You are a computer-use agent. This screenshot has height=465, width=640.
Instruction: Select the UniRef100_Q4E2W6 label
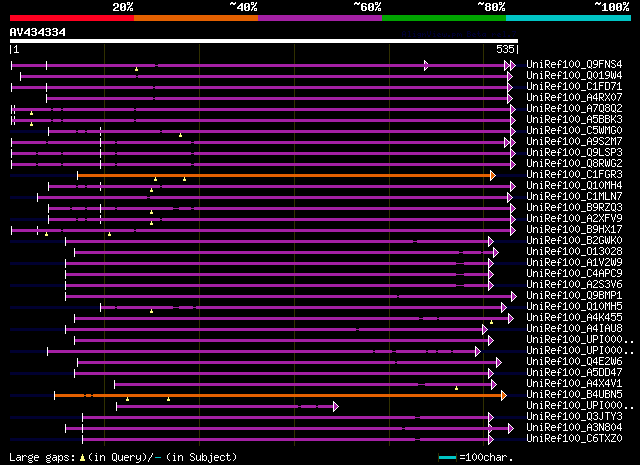574,362
